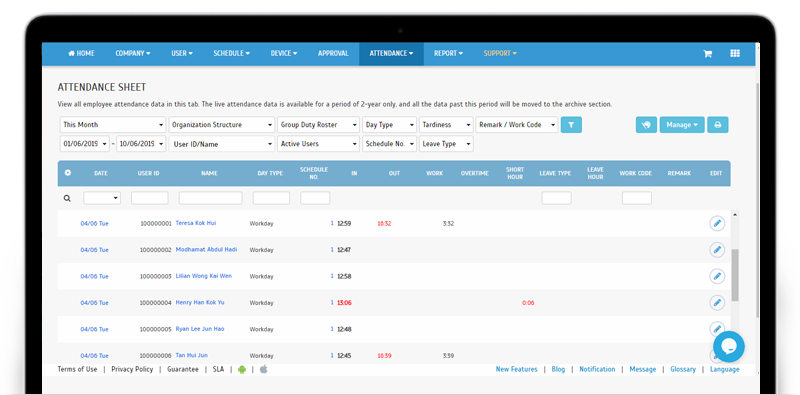Click the Work Code column filter field
Screen dimensions: 800x395
click(x=637, y=198)
